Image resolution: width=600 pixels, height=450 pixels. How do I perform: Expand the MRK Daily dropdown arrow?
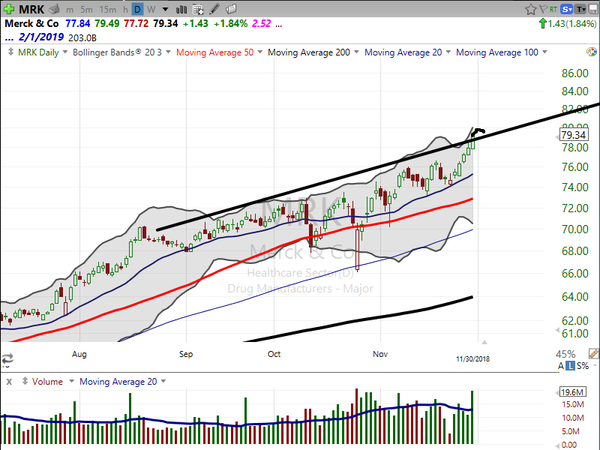click(65, 52)
